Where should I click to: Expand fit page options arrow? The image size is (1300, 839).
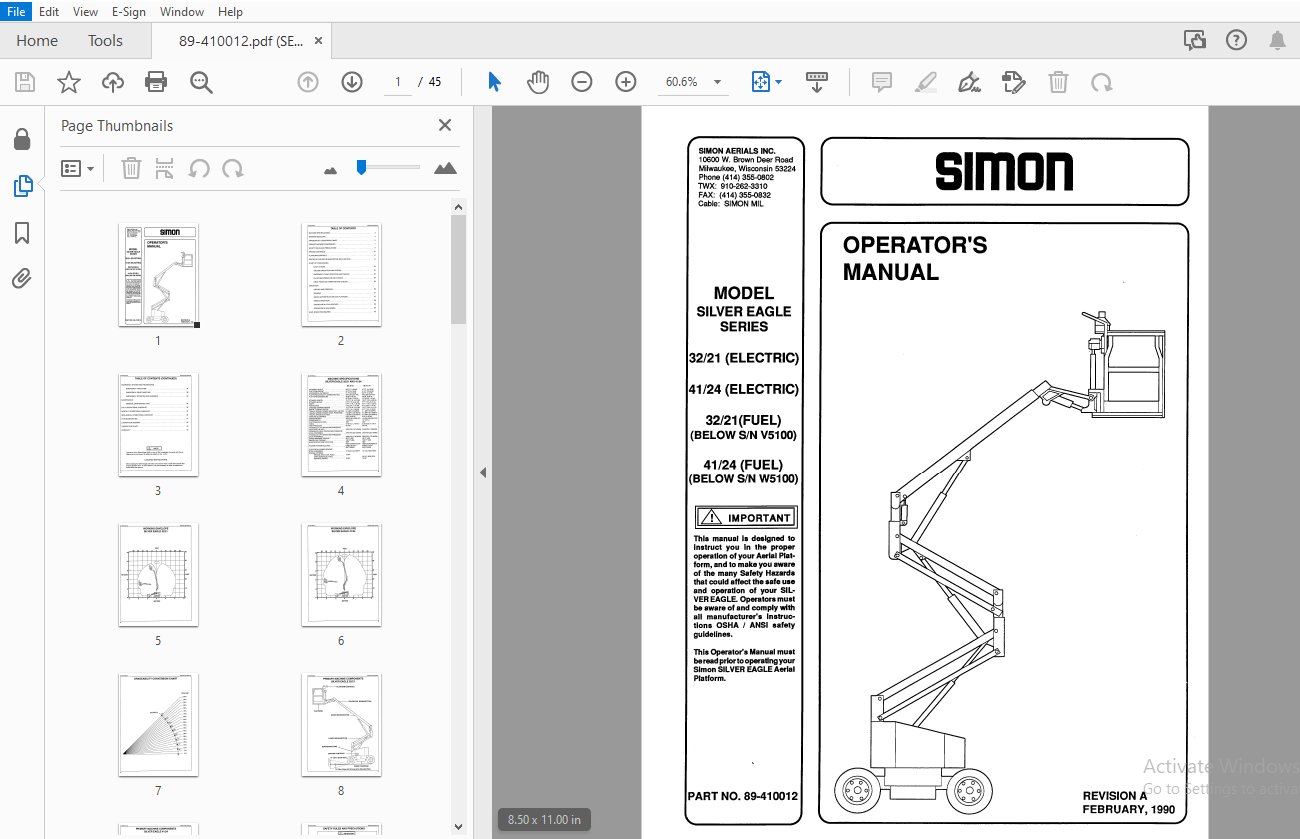pyautogui.click(x=779, y=82)
